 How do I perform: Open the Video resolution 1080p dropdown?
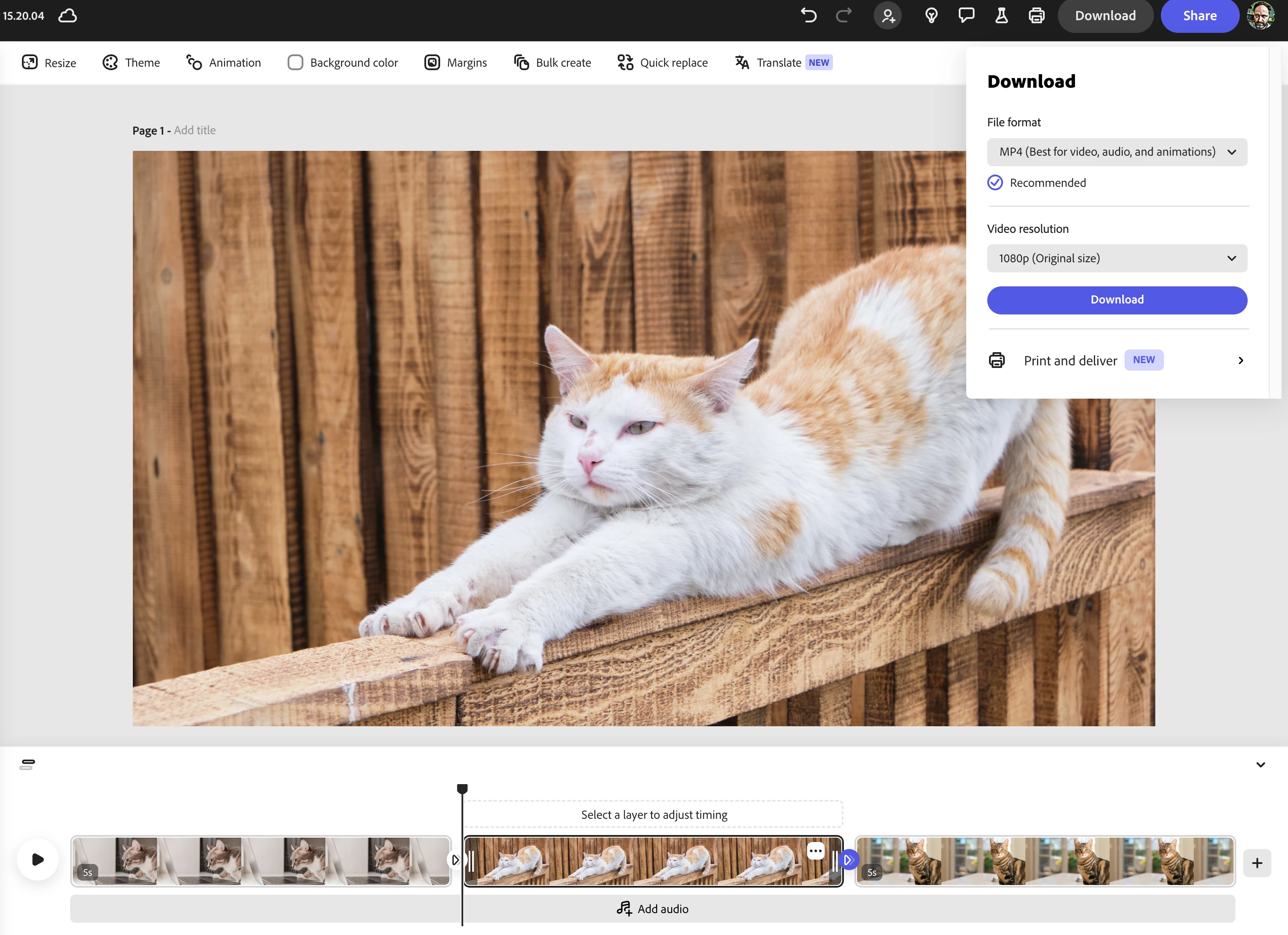click(1117, 258)
